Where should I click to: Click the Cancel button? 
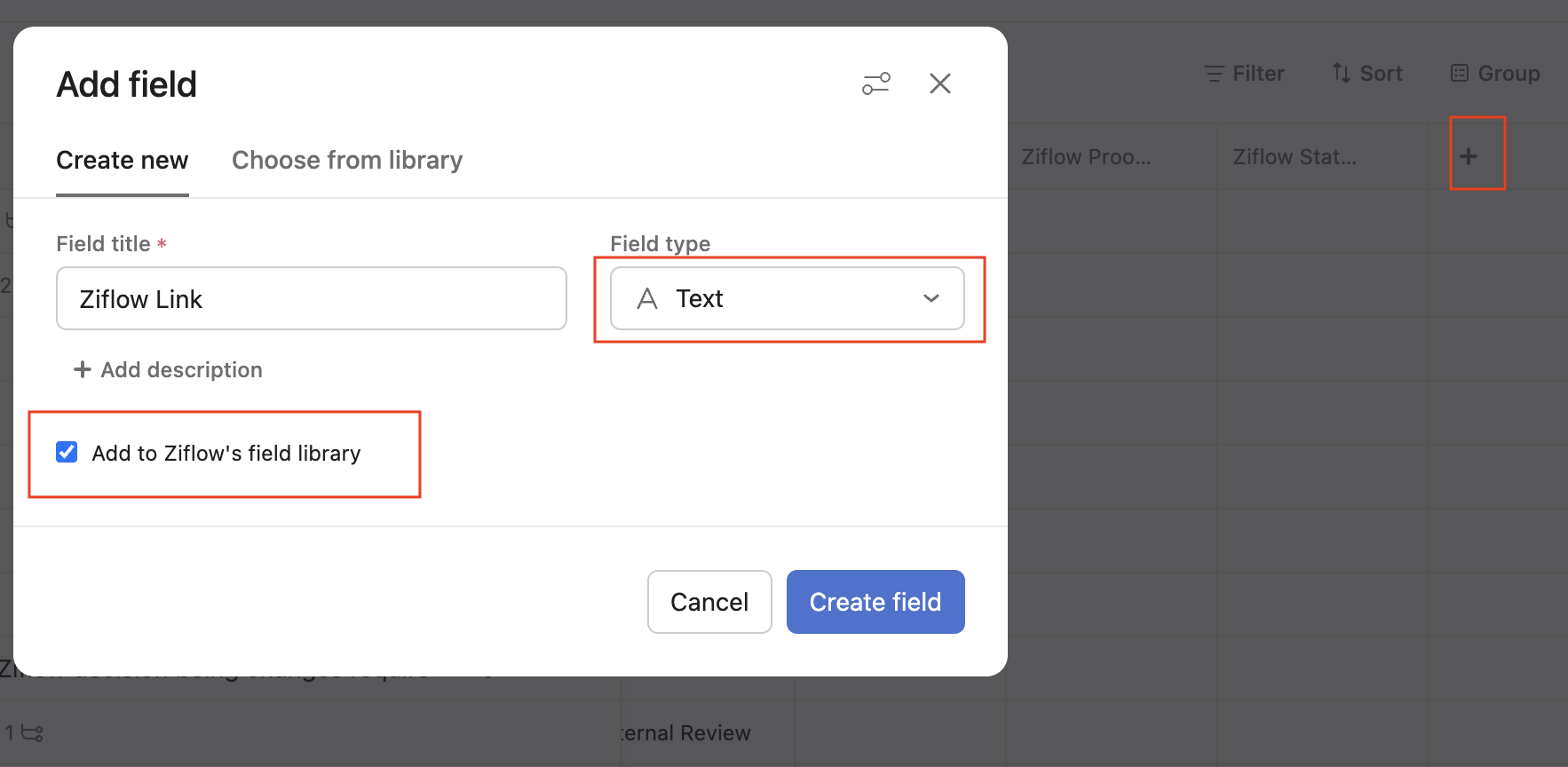(x=709, y=602)
